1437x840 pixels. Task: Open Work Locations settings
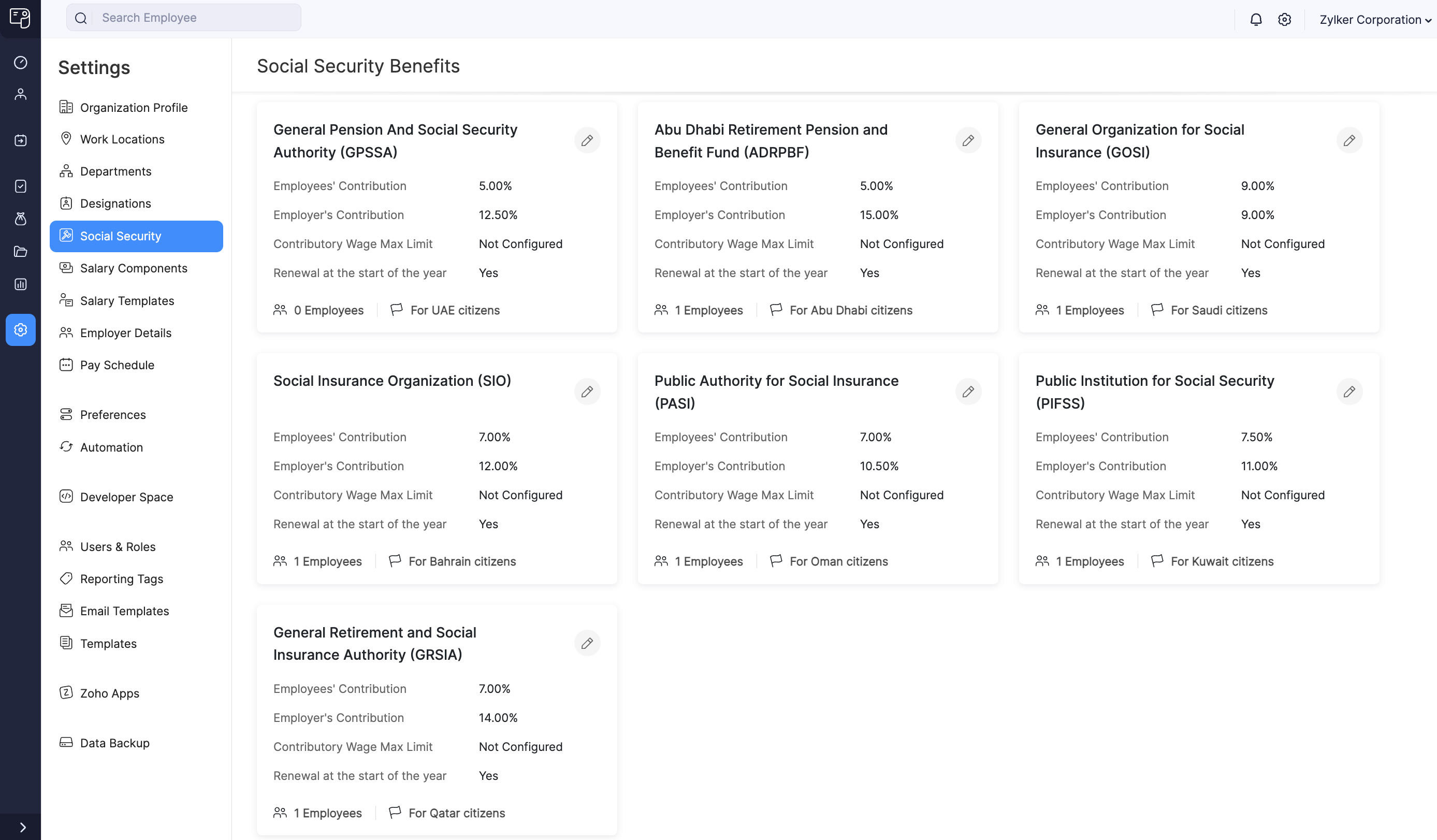tap(122, 138)
